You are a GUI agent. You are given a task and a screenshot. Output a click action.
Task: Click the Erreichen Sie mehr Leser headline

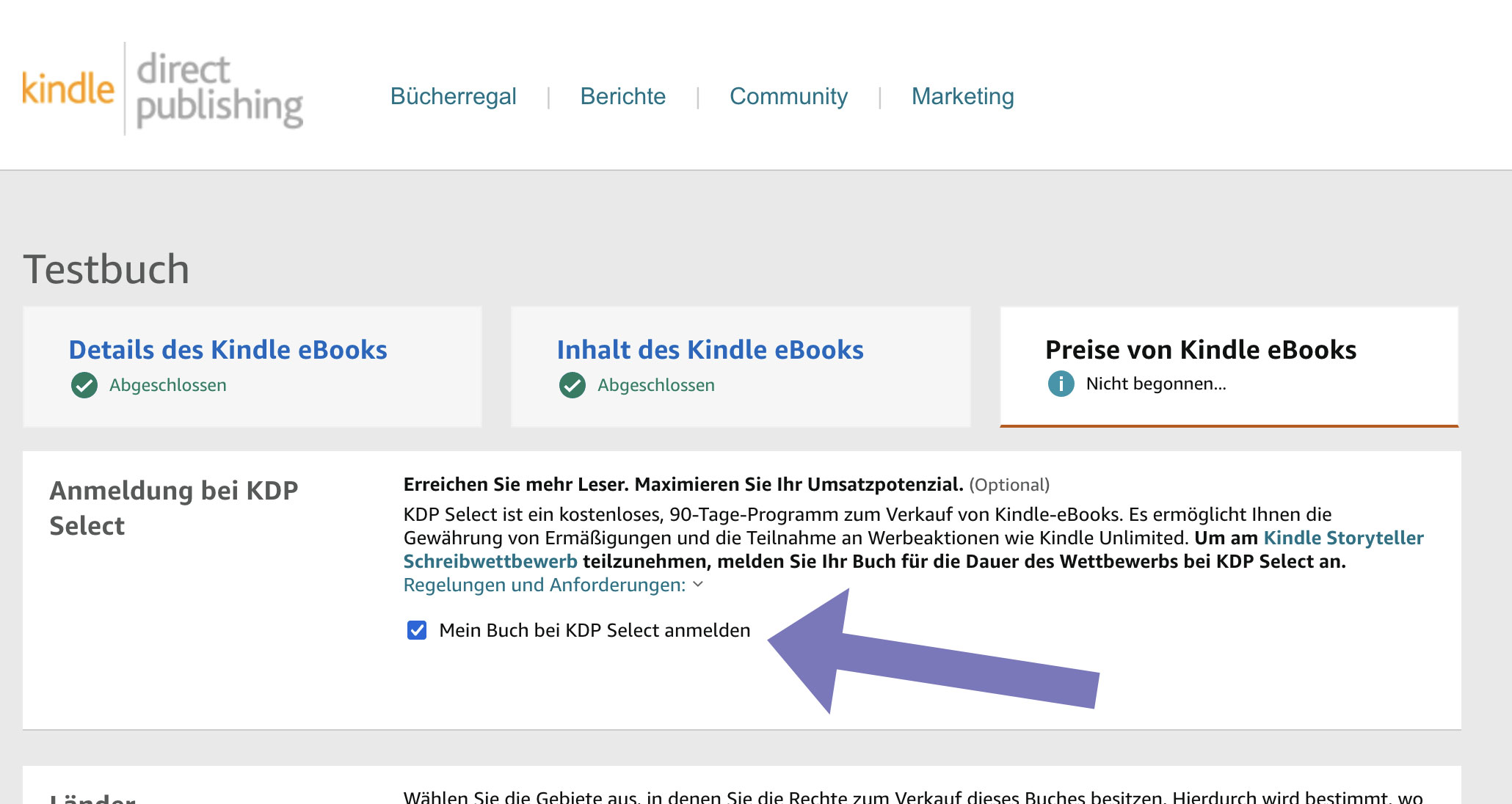[x=683, y=485]
